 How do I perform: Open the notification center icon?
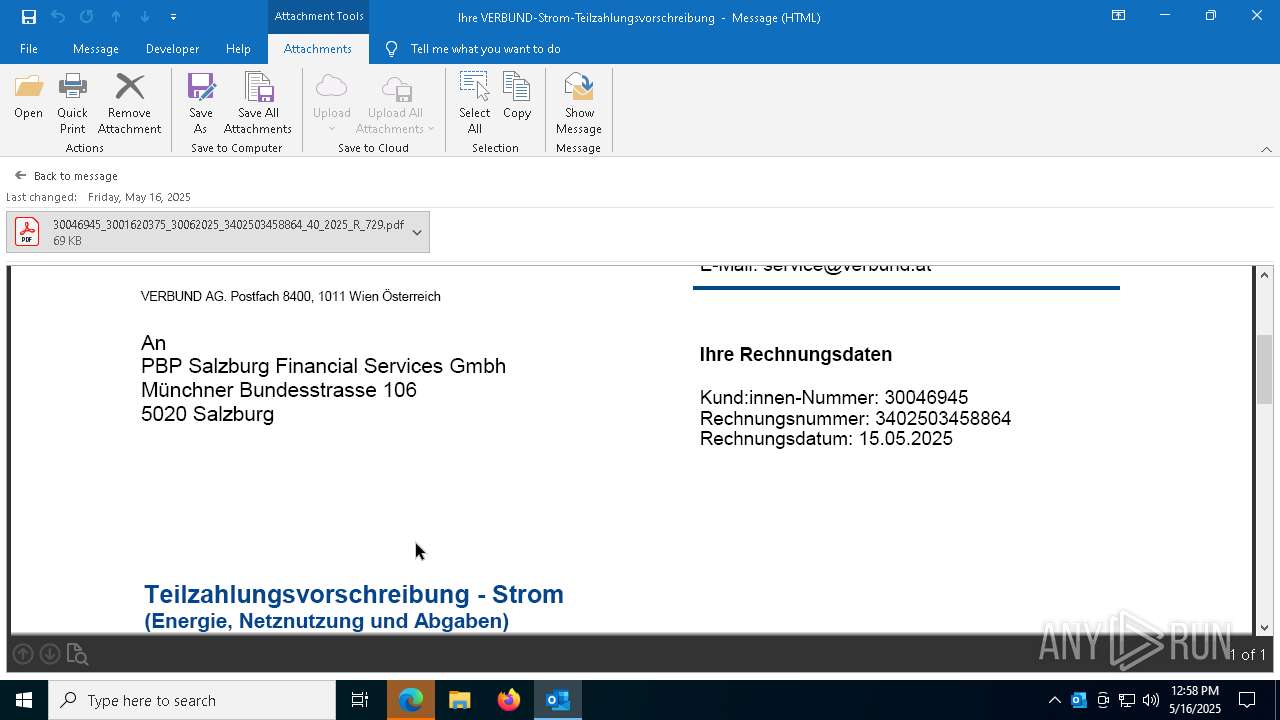(x=1247, y=700)
